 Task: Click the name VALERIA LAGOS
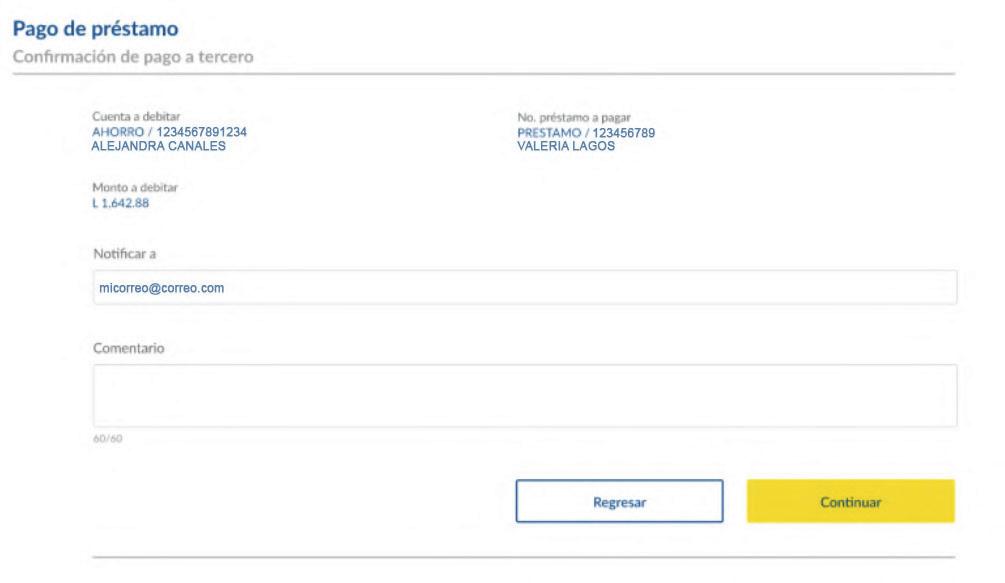565,145
